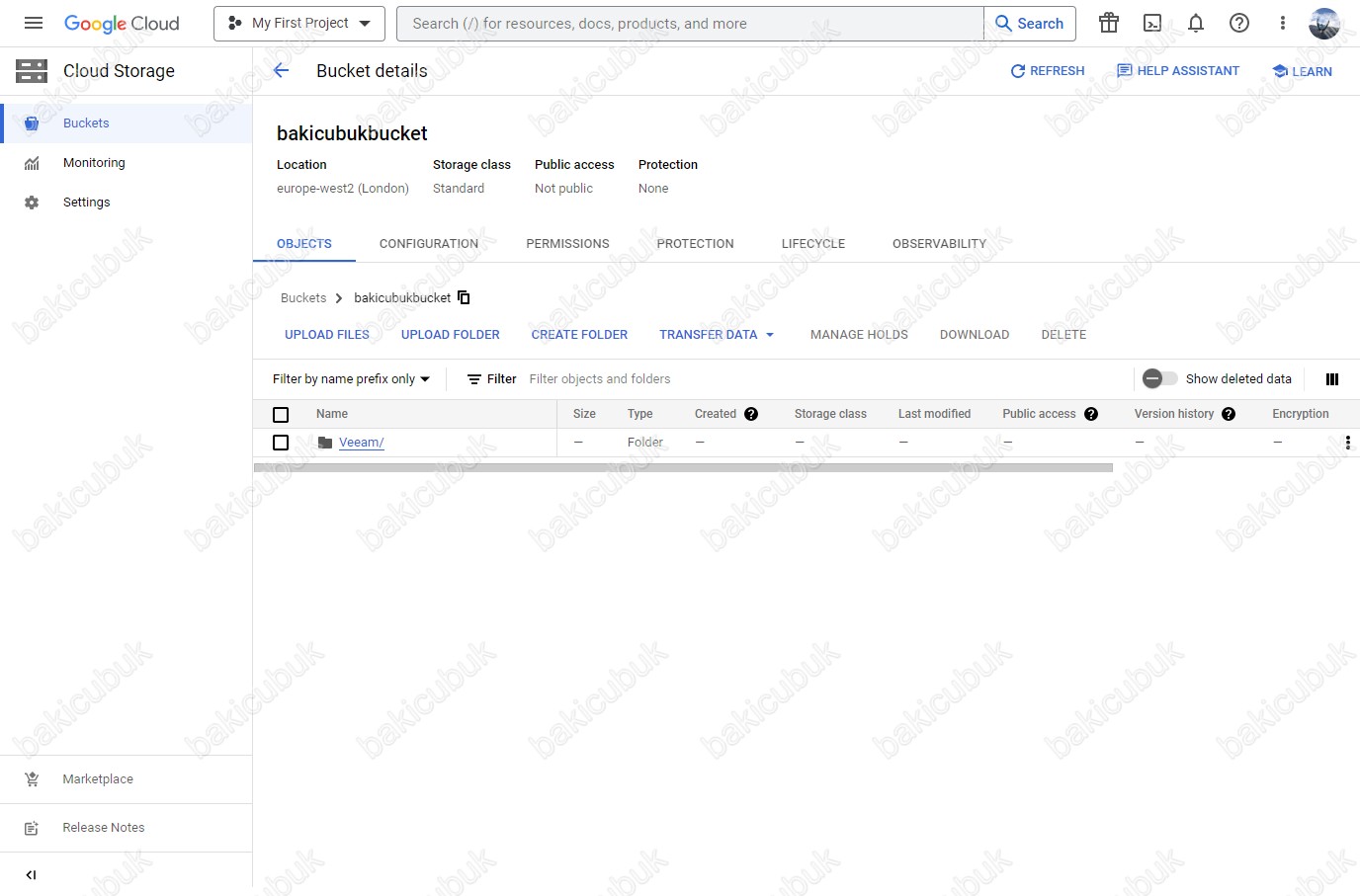The height and width of the screenshot is (896, 1360).
Task: Go back using the Bucket details arrow
Action: [x=282, y=70]
